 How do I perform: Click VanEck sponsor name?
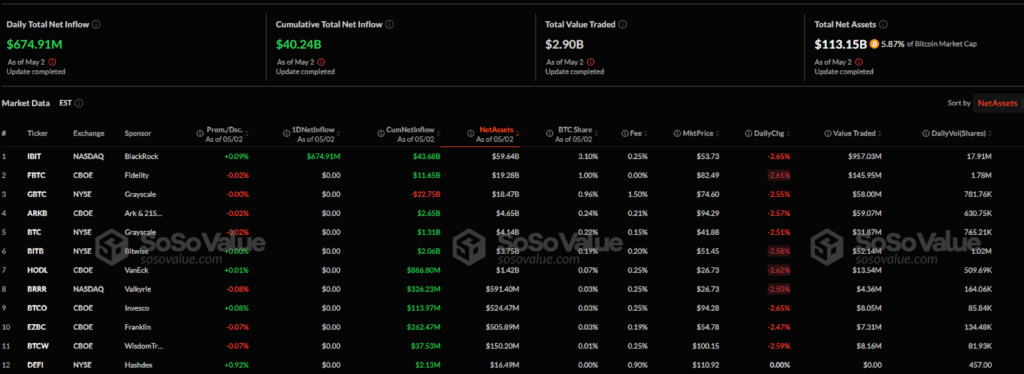136,270
